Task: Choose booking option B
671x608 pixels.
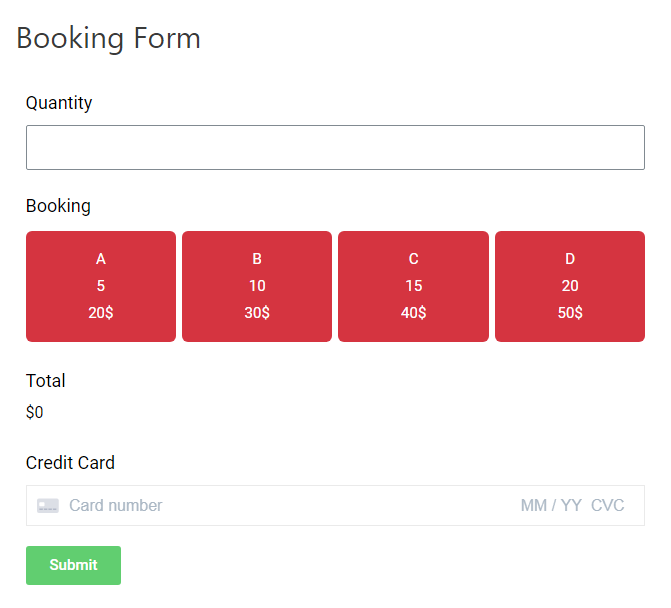Action: 257,286
